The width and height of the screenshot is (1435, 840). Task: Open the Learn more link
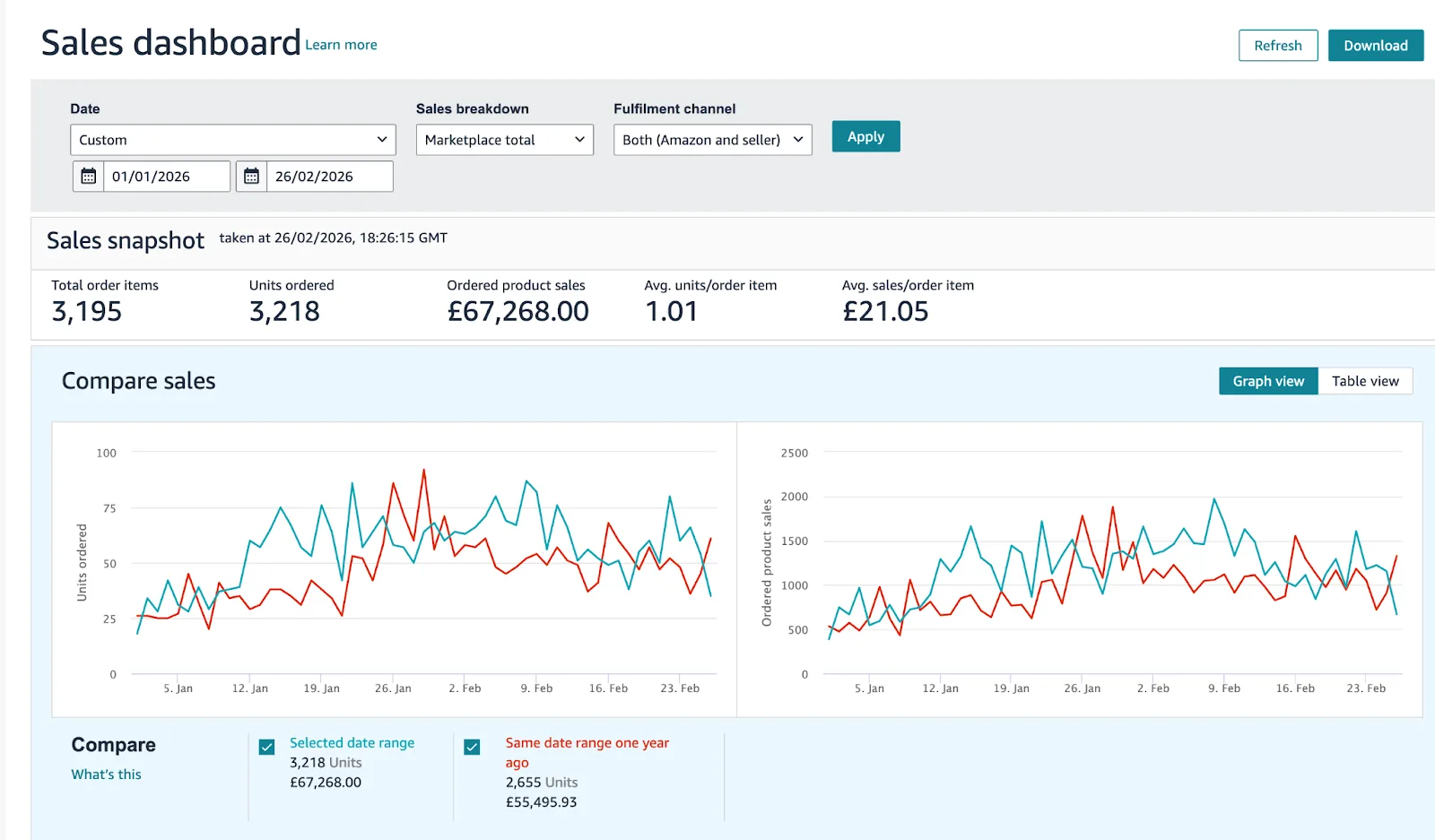coord(341,45)
